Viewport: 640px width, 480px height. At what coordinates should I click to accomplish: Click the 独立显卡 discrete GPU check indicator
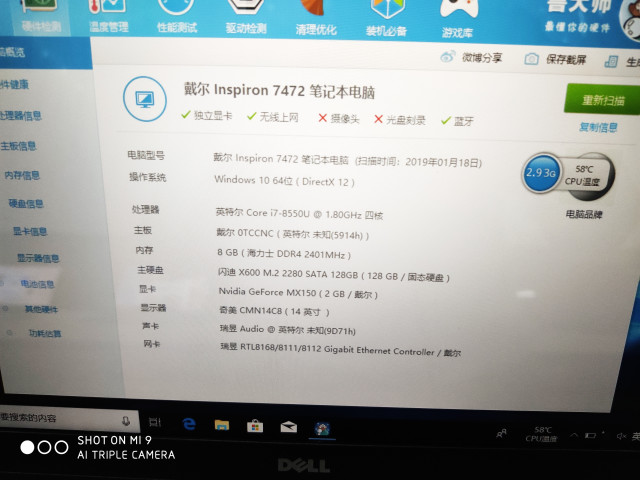(x=207, y=116)
